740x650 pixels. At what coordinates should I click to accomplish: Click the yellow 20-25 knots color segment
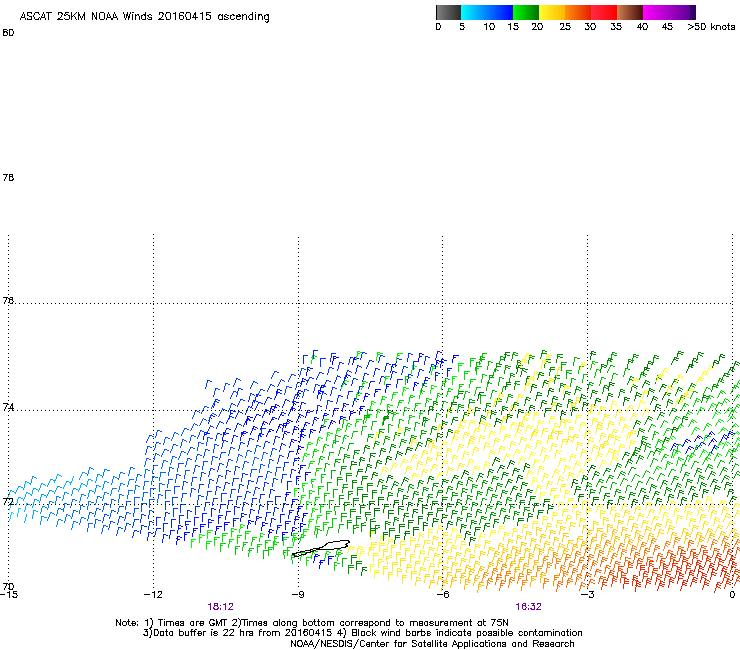(552, 12)
